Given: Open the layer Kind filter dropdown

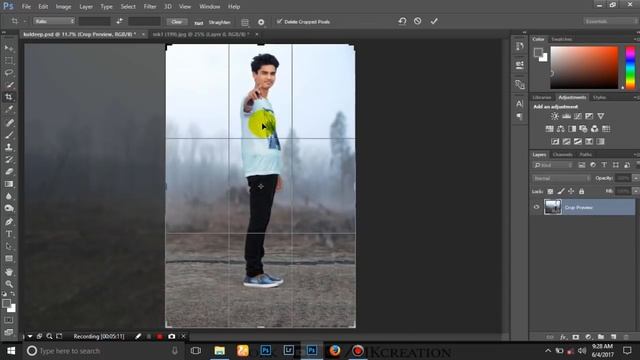Looking at the screenshot, I should (x=553, y=165).
